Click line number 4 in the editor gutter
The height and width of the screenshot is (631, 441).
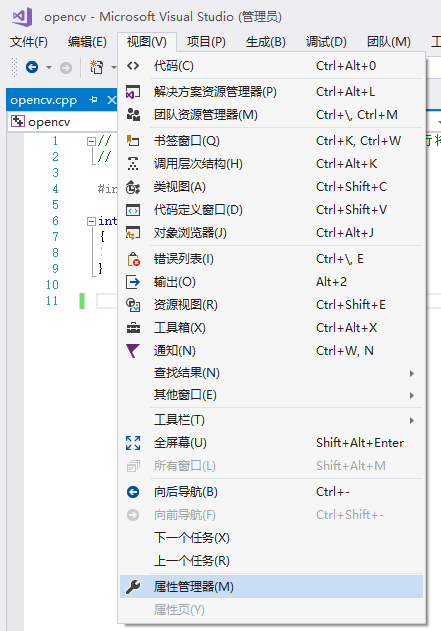coord(55,189)
